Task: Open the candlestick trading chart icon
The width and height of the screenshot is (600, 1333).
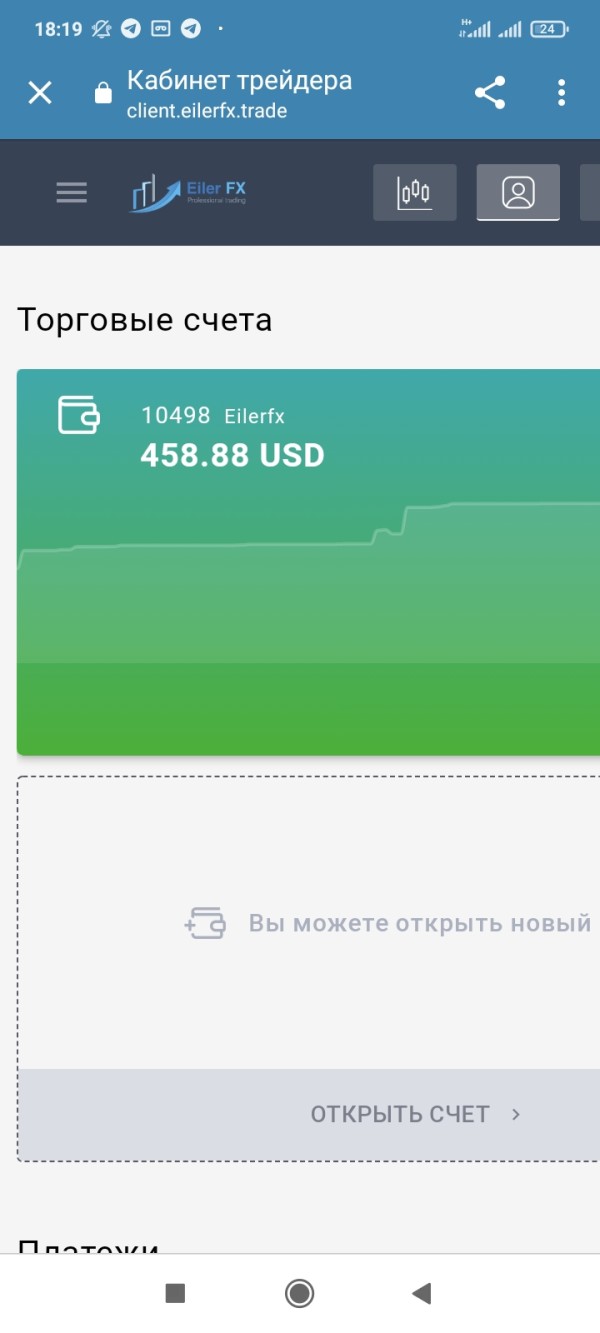Action: [x=414, y=192]
